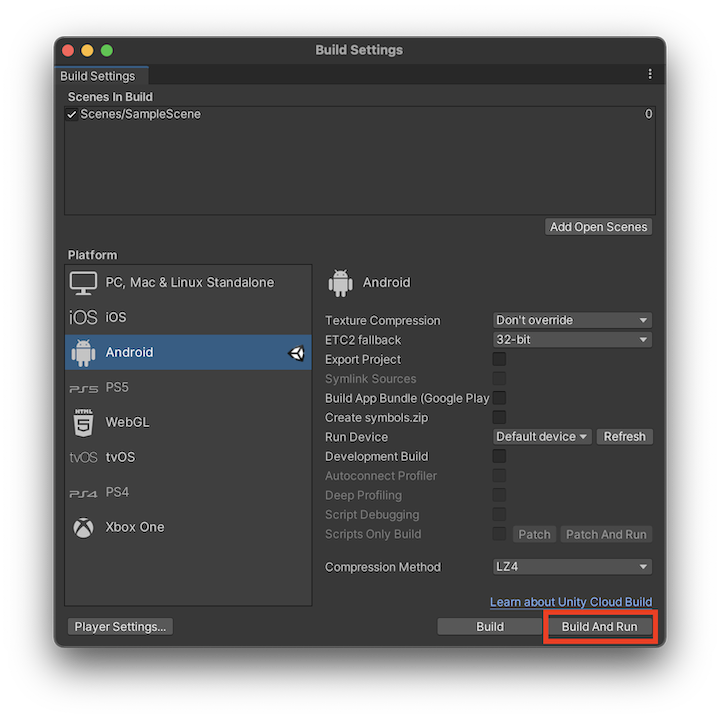720x719 pixels.
Task: Open the three-dot window options menu
Action: (650, 75)
